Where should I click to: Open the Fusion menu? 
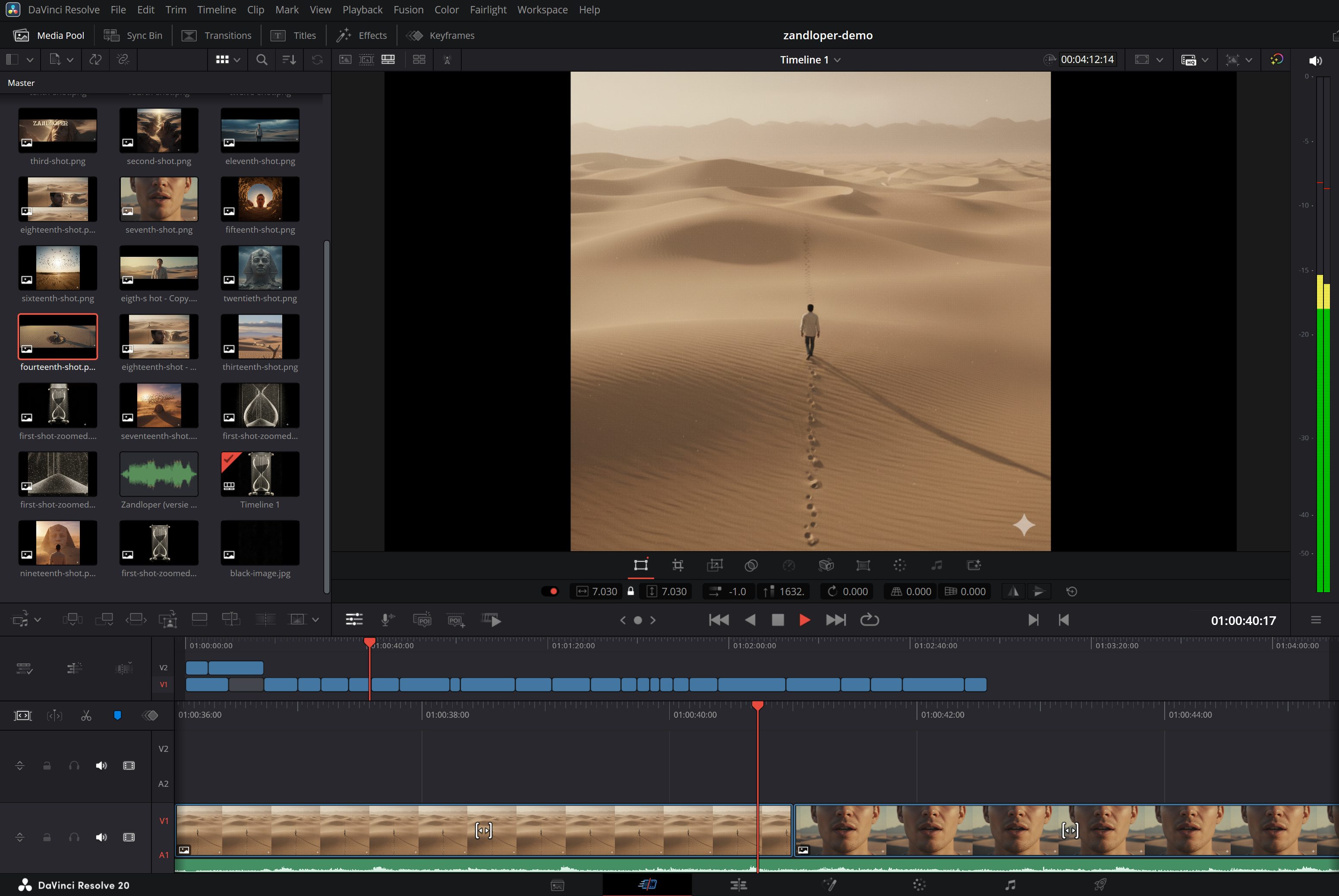coord(408,10)
